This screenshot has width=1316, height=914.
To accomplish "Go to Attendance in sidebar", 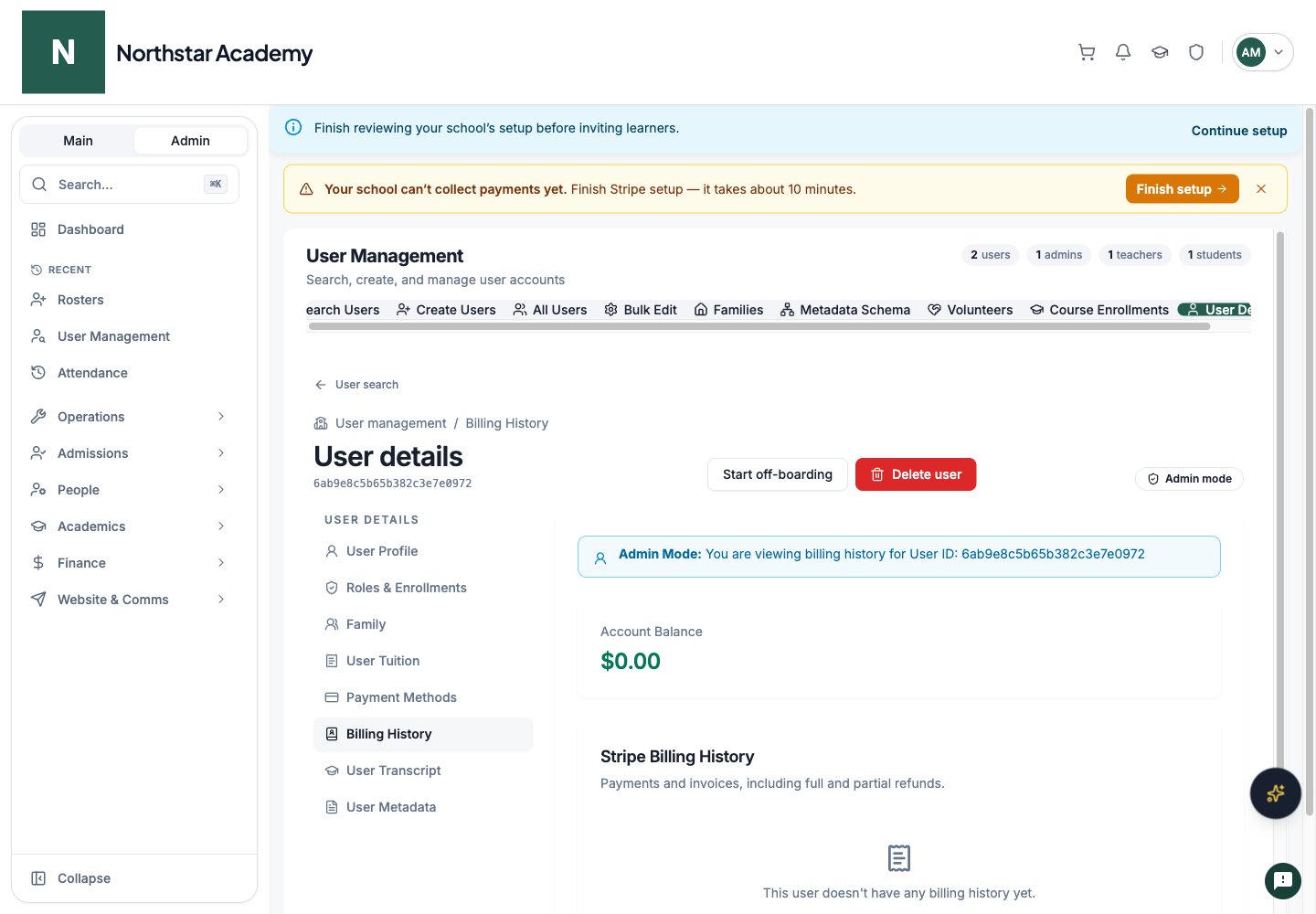I will point(129,373).
